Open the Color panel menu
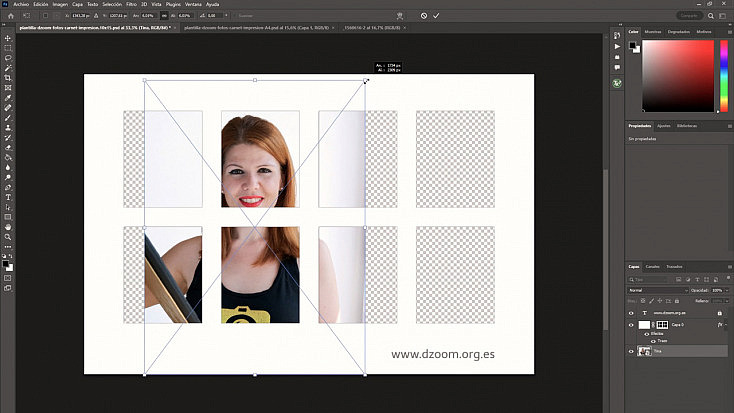The image size is (734, 413). (729, 32)
